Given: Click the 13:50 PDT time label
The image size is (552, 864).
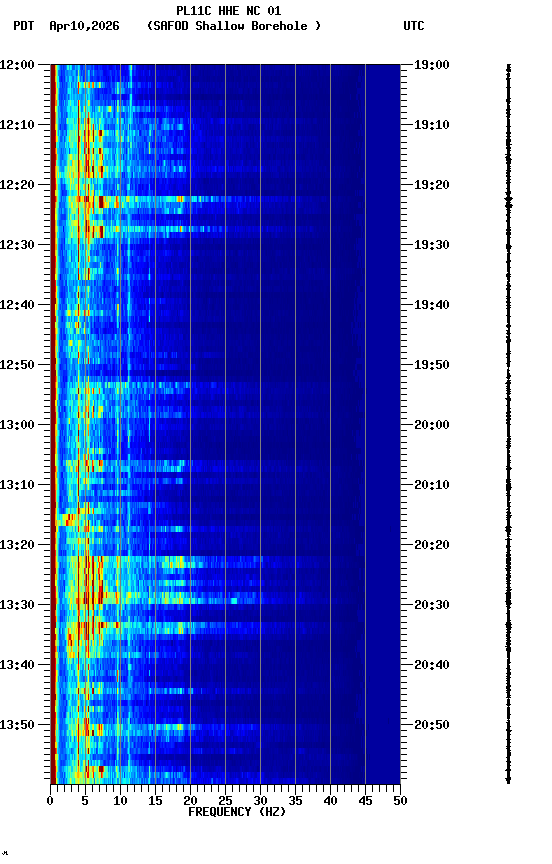Looking at the screenshot, I should click(17, 725).
